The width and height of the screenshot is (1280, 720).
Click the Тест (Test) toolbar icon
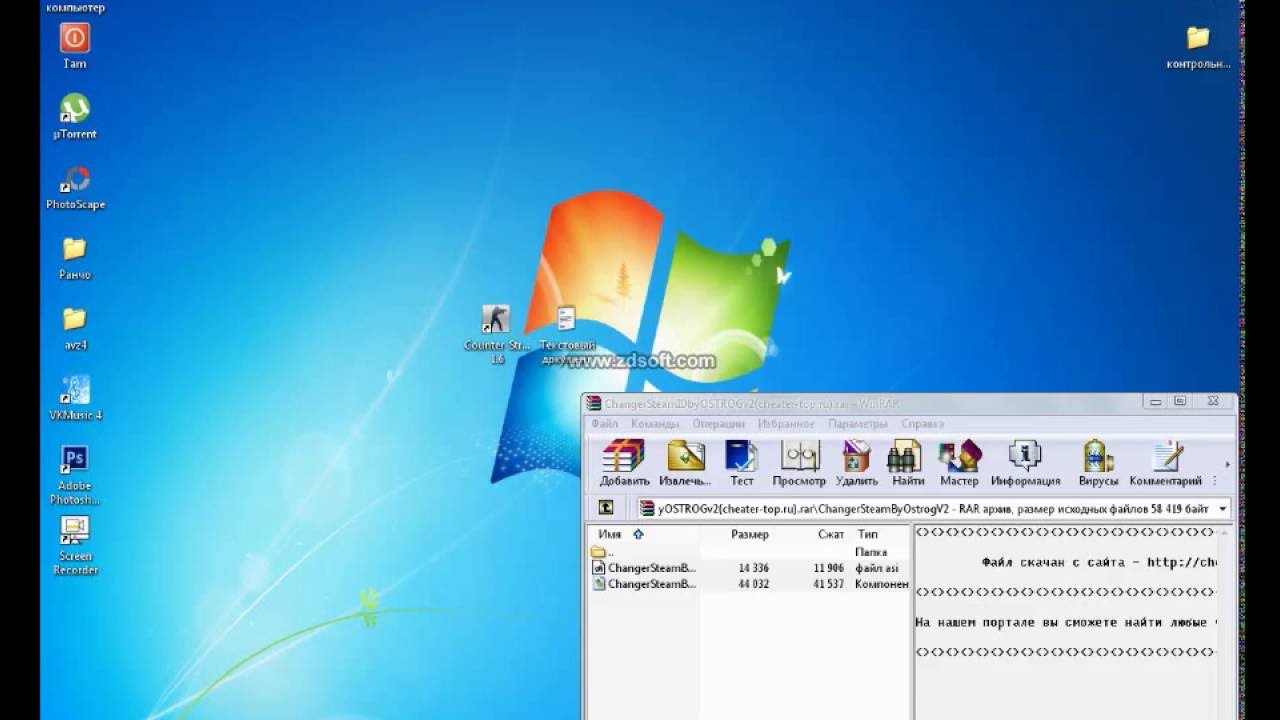tap(742, 462)
